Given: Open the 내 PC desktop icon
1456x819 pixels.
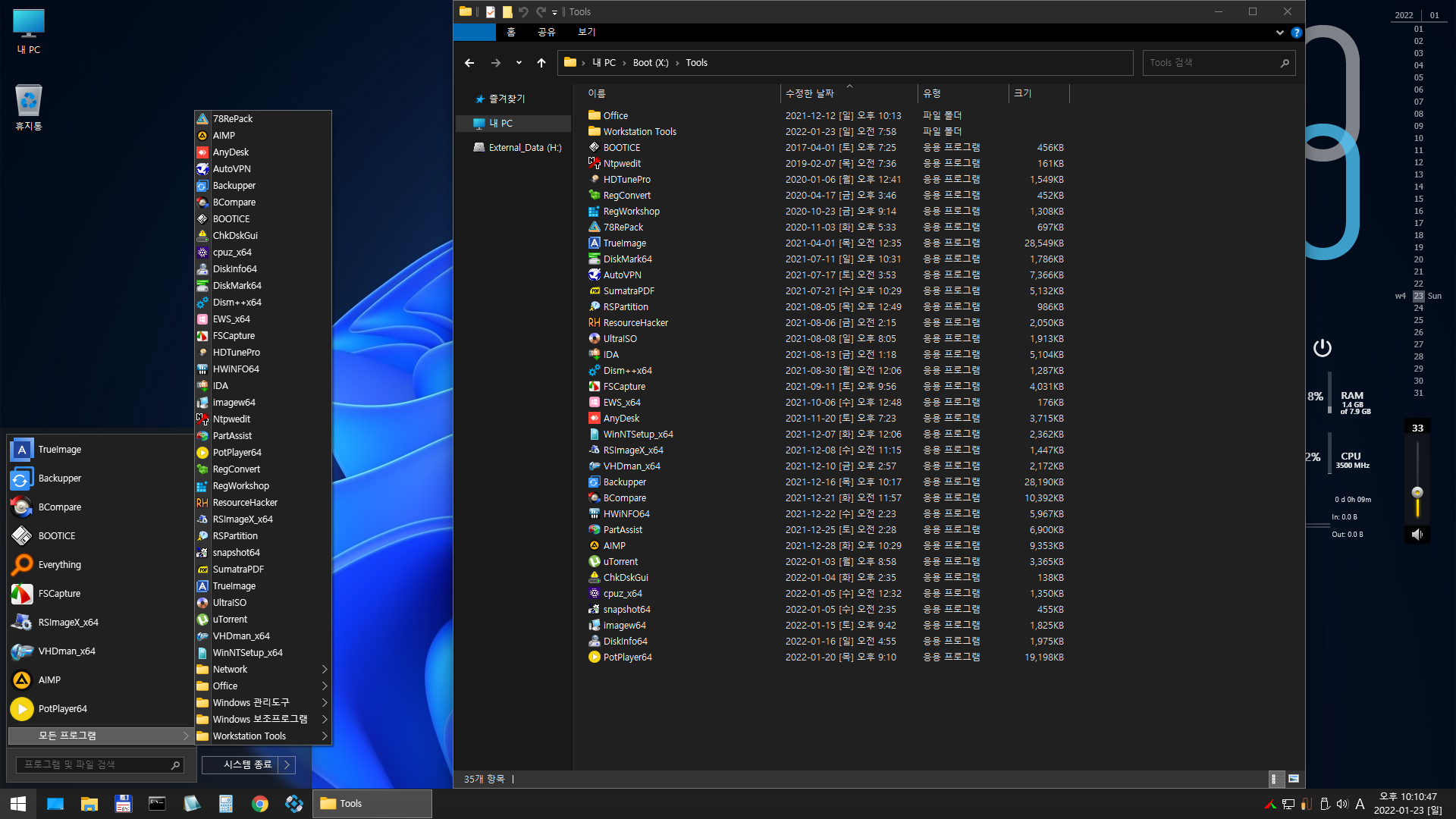Looking at the screenshot, I should coord(29,33).
